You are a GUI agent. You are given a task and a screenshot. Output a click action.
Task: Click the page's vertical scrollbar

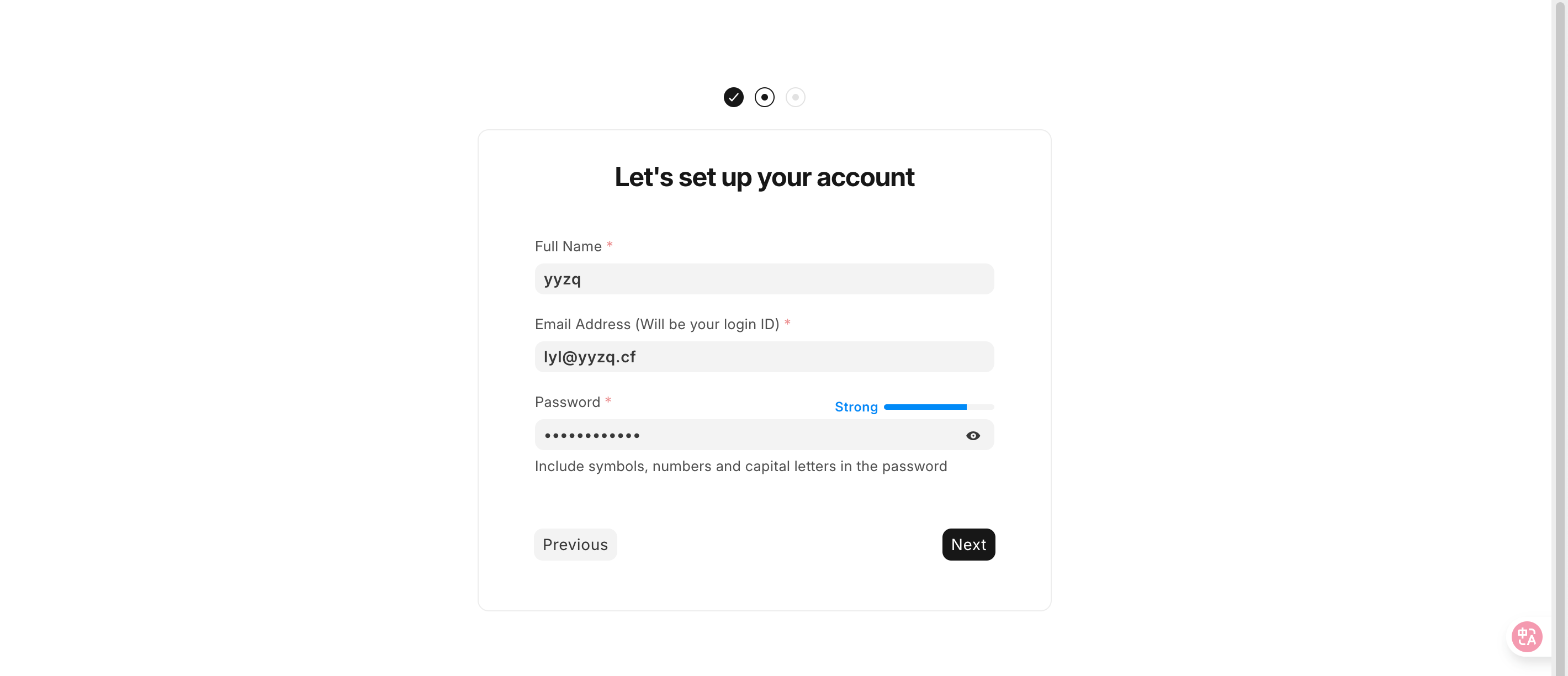click(1560, 304)
